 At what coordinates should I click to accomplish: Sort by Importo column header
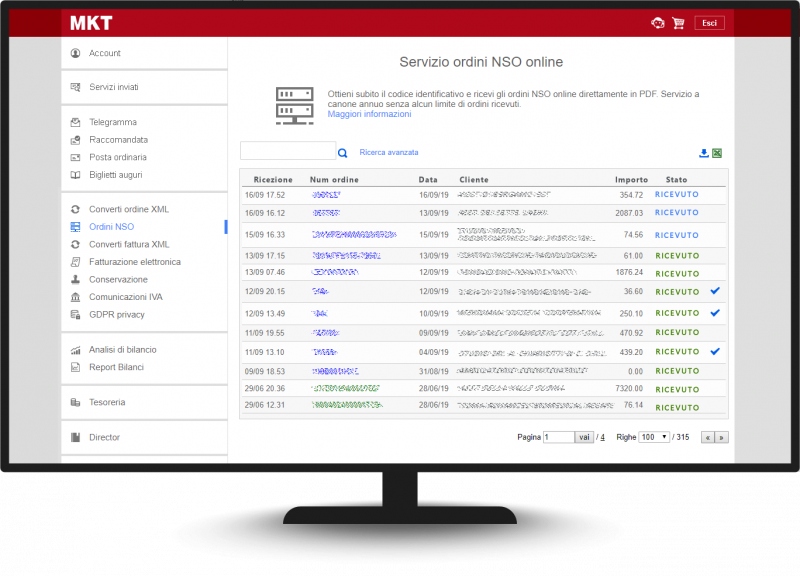click(631, 180)
